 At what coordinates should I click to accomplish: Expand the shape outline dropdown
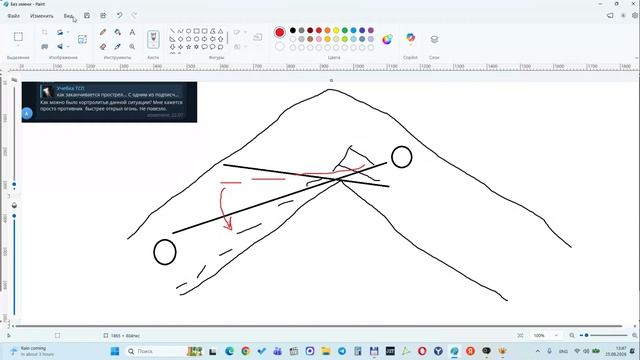(245, 32)
